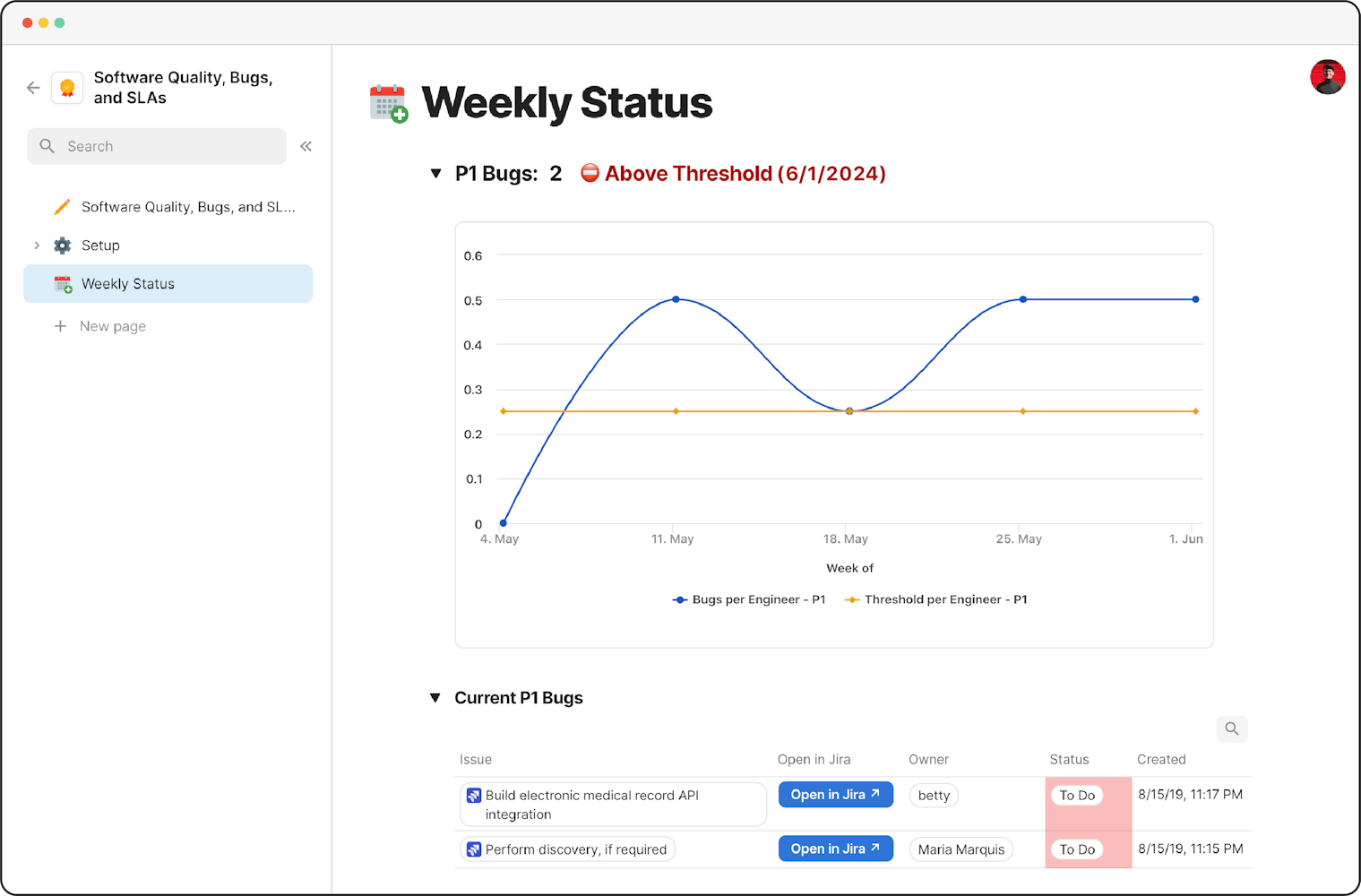Expand the Setup page tree chevron
1361x896 pixels.
(x=37, y=246)
